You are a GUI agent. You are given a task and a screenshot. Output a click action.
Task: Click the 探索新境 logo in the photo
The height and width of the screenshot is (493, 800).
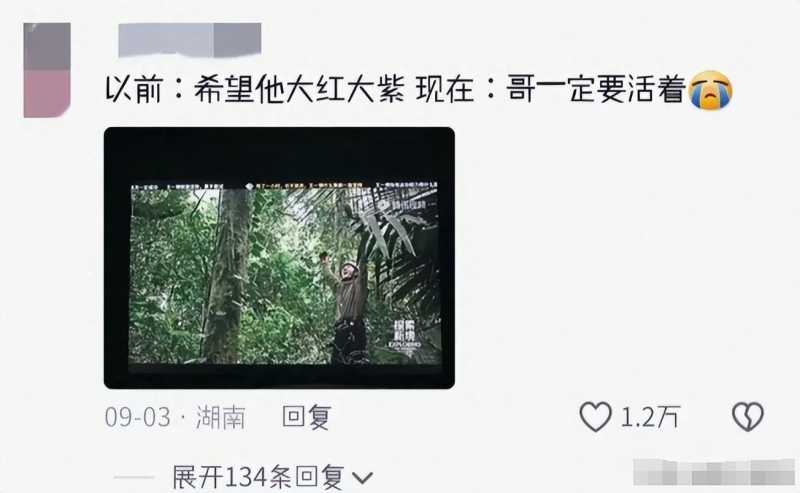(x=405, y=334)
